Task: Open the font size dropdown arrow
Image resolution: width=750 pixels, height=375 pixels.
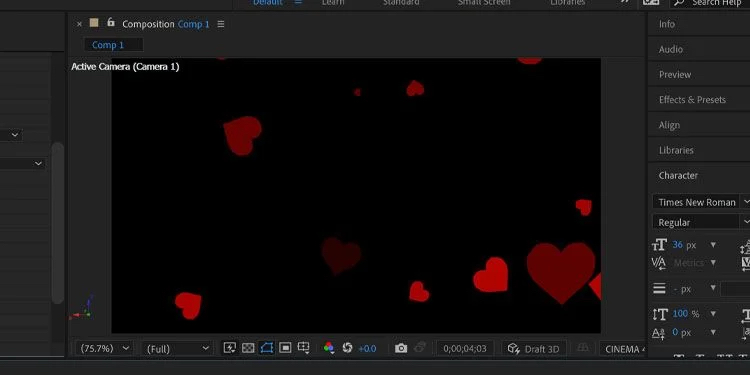Action: [x=713, y=245]
